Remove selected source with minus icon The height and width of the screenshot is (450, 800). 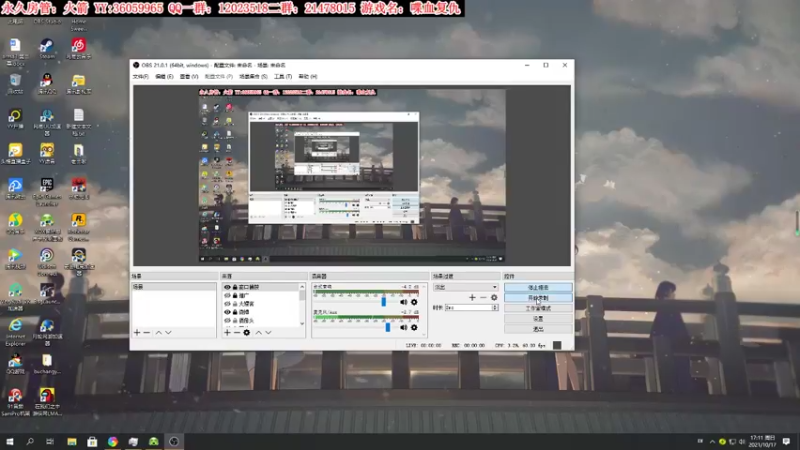pyautogui.click(x=237, y=333)
